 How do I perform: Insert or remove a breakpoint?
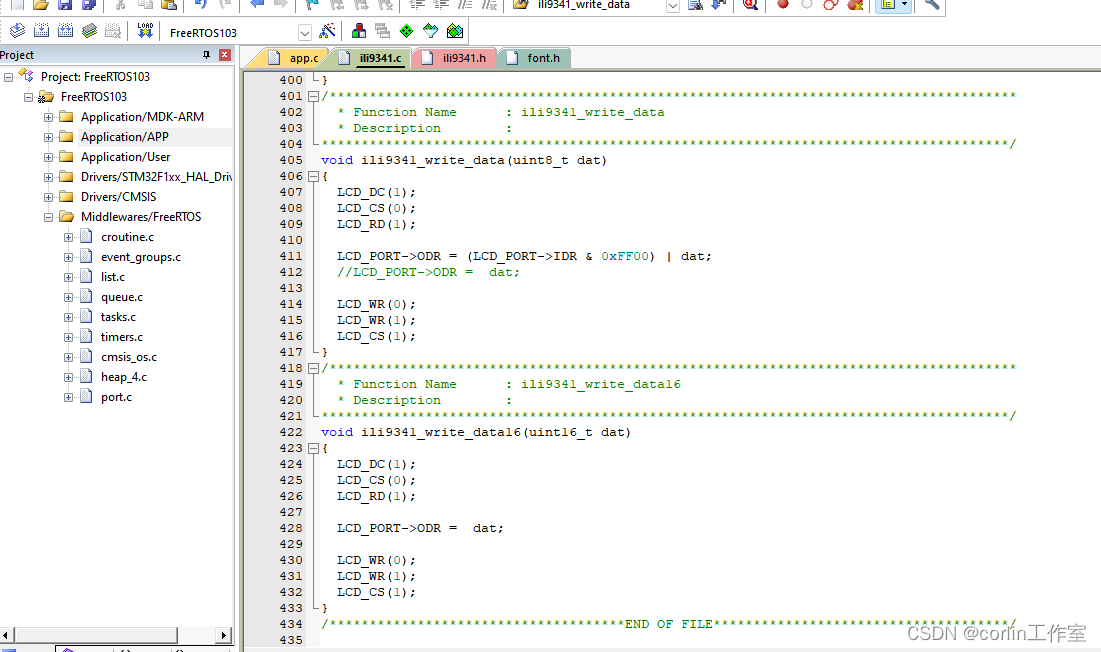coord(784,6)
